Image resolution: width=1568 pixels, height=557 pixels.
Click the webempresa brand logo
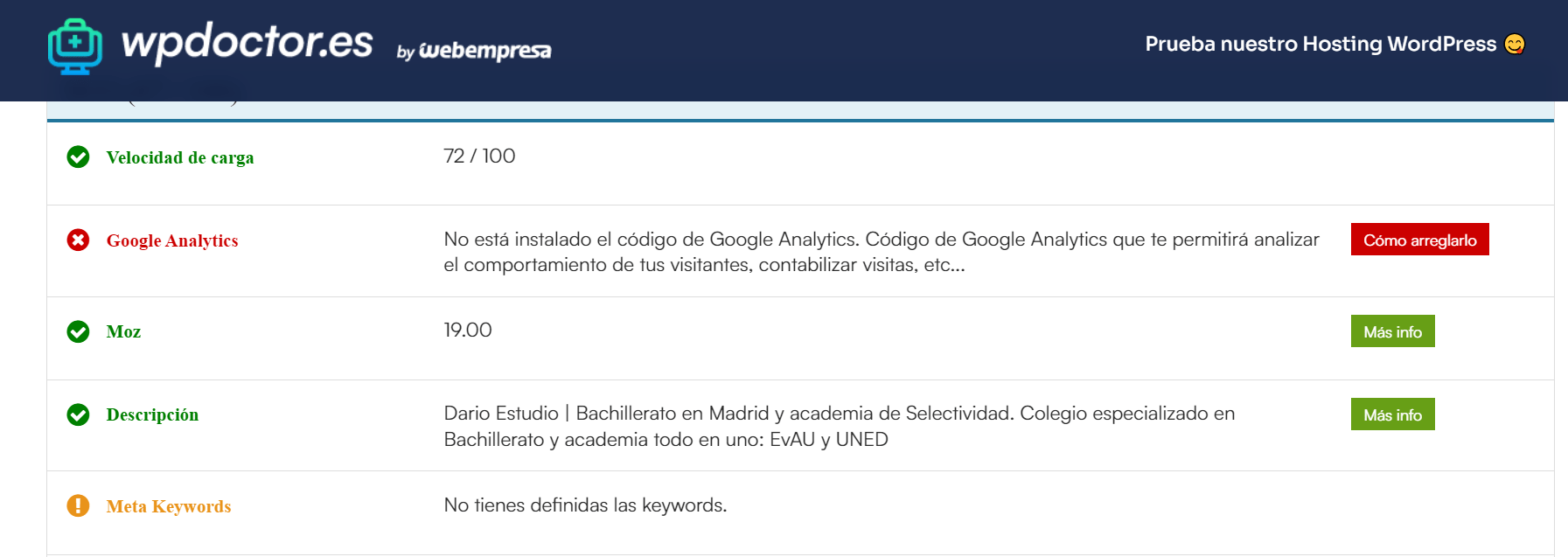(x=474, y=51)
